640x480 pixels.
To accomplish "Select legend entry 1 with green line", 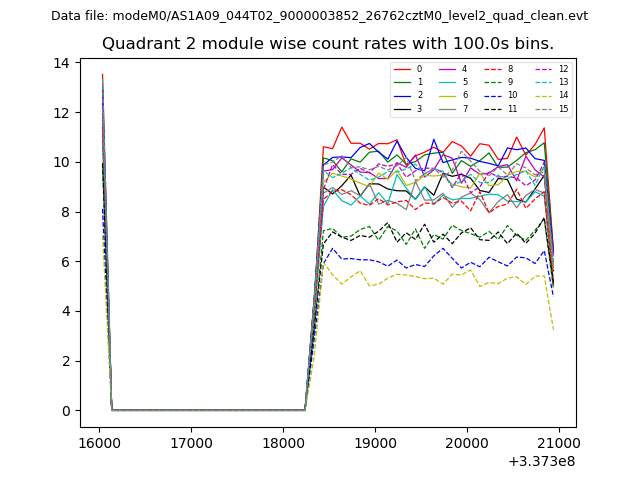I will [408, 82].
